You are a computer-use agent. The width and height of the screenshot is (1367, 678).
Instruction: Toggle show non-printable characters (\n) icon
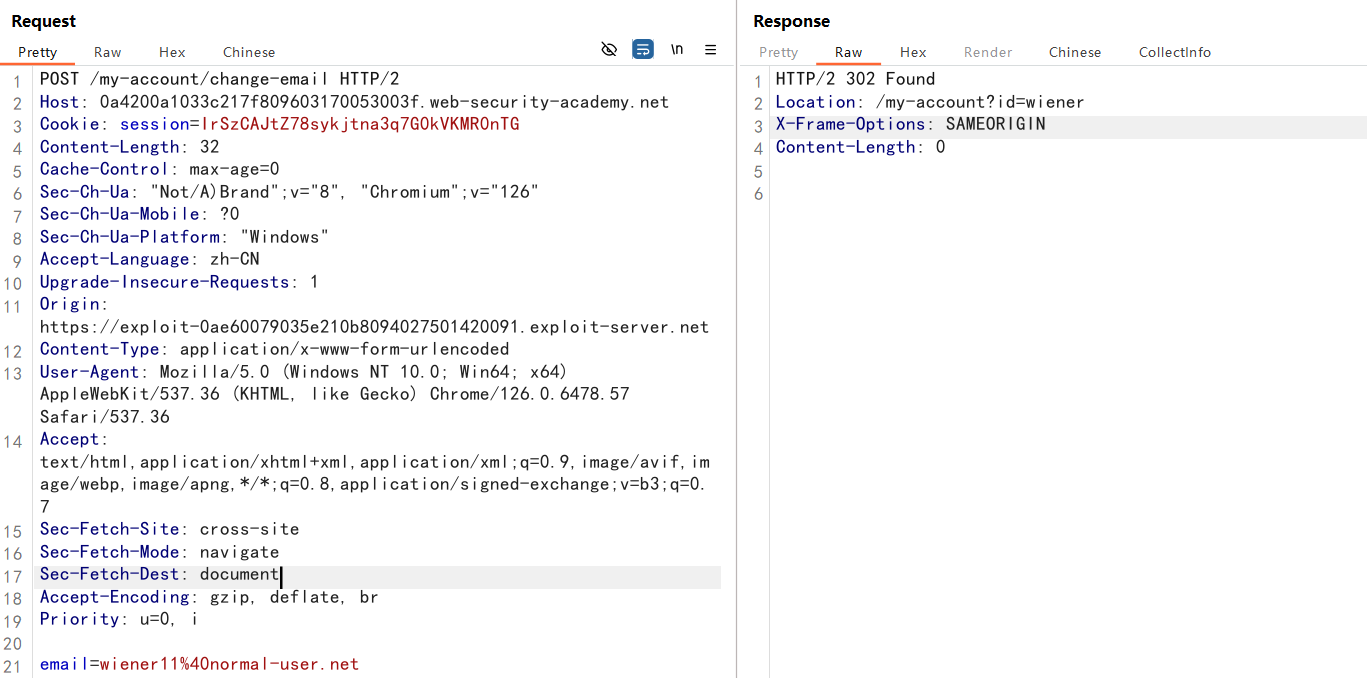tap(677, 49)
